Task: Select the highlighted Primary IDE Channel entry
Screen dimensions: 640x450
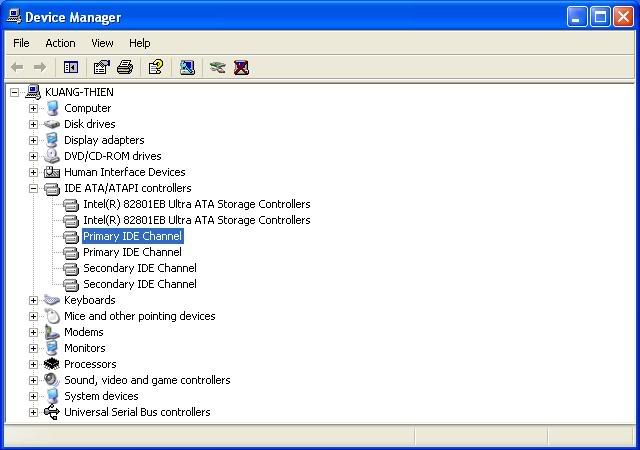Action: pyautogui.click(x=133, y=236)
